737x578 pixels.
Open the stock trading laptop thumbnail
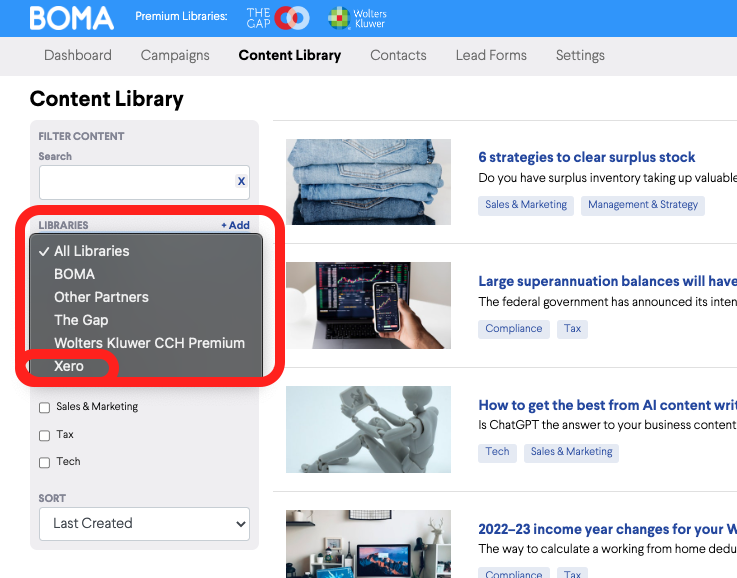(x=368, y=305)
